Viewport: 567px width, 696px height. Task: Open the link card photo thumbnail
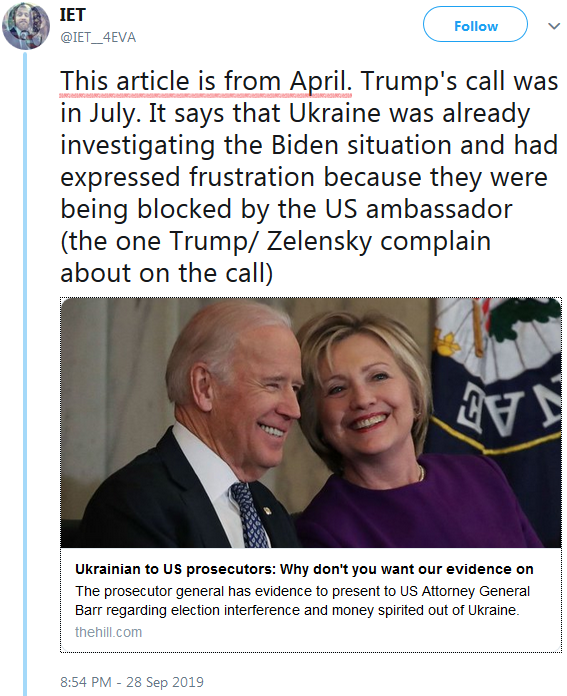(x=311, y=423)
